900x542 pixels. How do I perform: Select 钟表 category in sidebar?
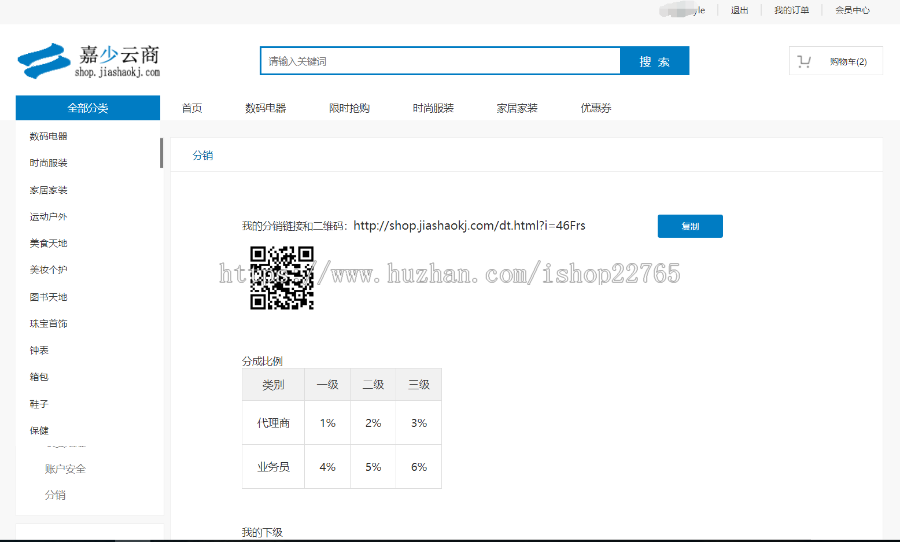click(39, 350)
